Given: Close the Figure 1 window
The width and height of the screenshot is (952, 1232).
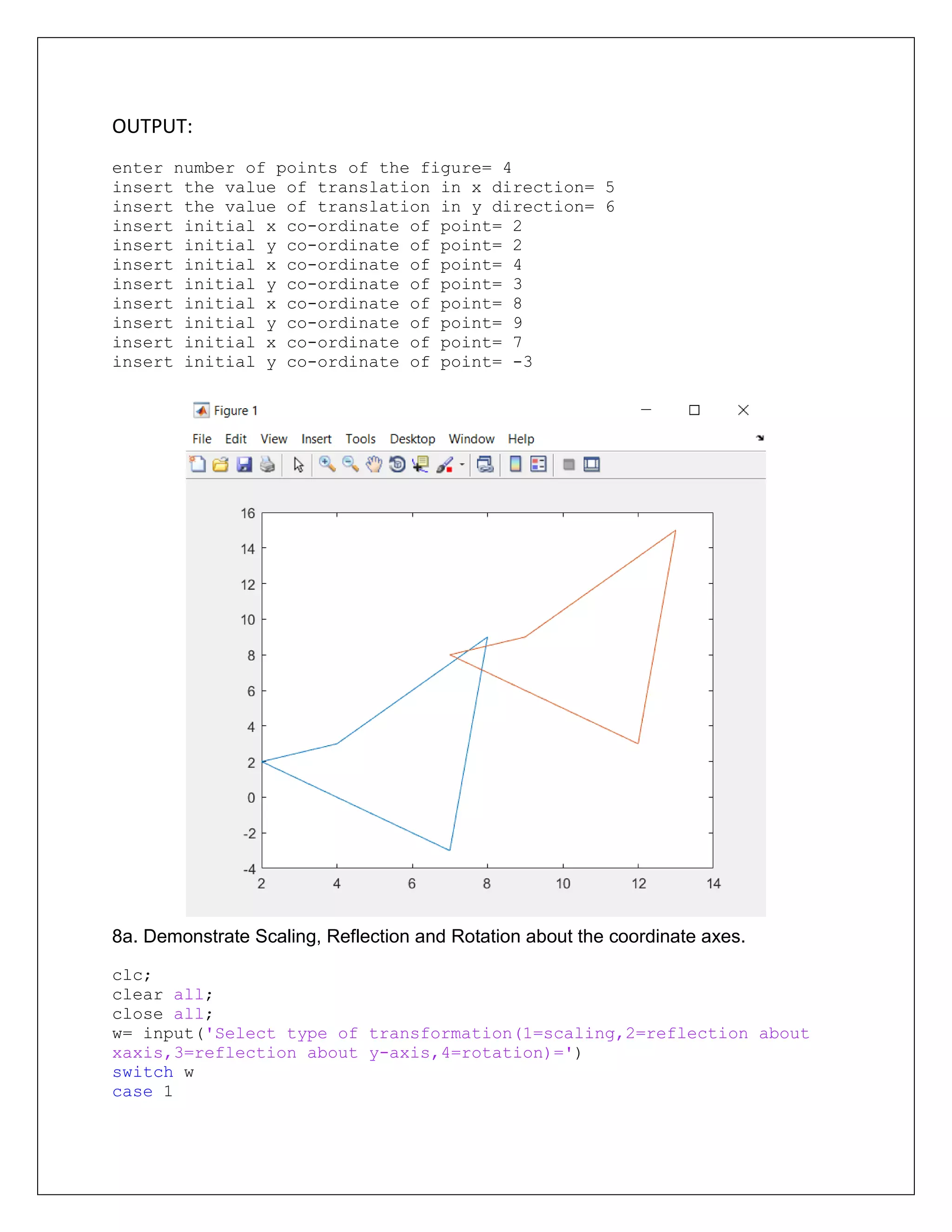Looking at the screenshot, I should (743, 410).
